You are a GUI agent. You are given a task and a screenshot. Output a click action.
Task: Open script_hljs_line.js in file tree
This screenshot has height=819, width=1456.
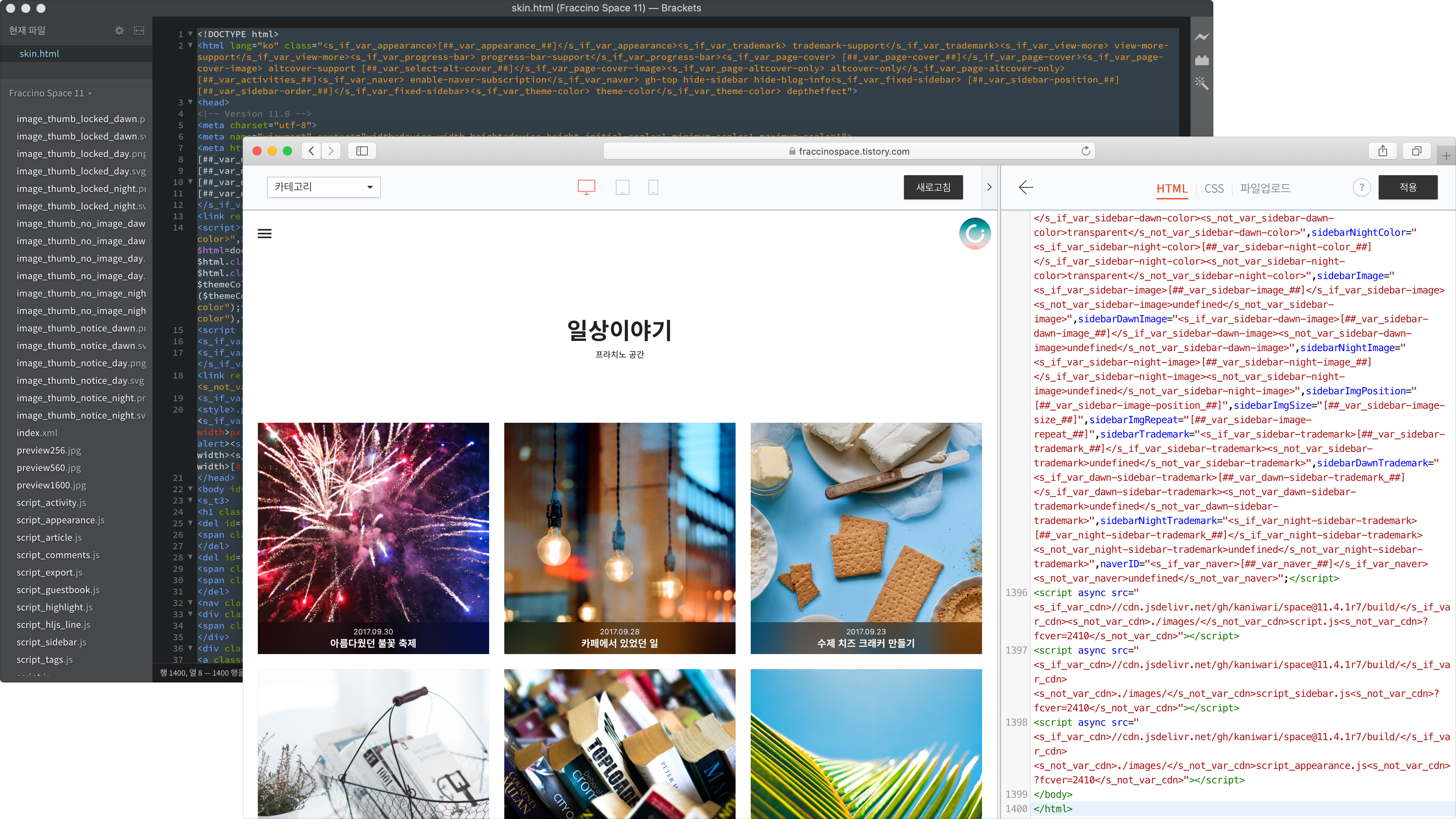click(x=53, y=625)
